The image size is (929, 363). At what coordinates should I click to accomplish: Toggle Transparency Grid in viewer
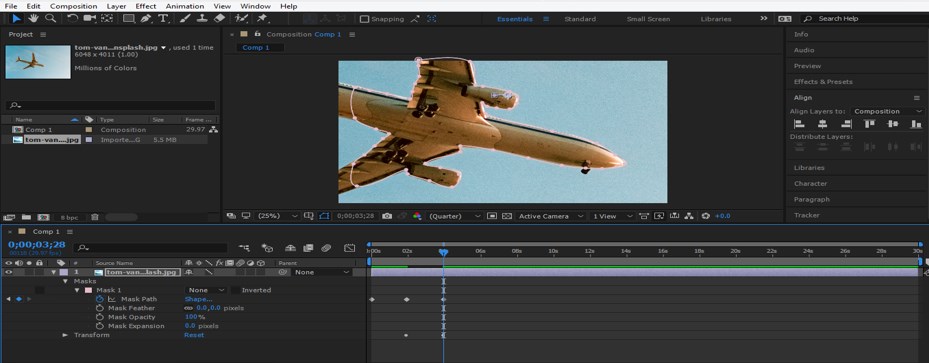click(x=507, y=216)
